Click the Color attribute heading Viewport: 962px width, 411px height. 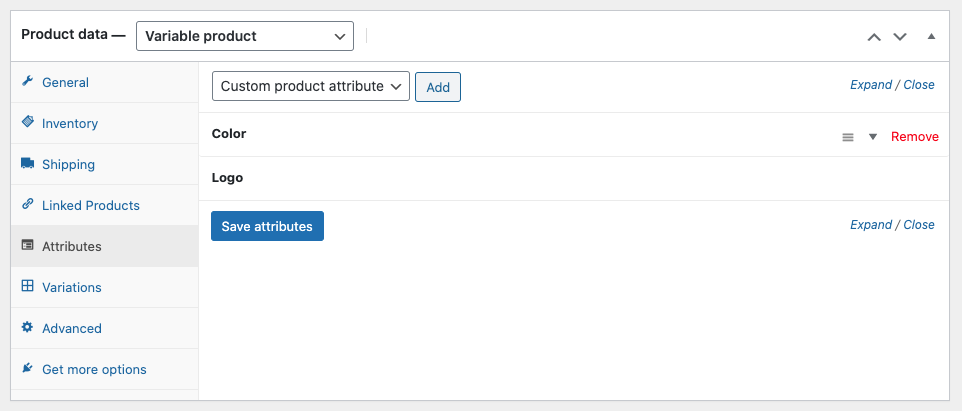click(229, 134)
